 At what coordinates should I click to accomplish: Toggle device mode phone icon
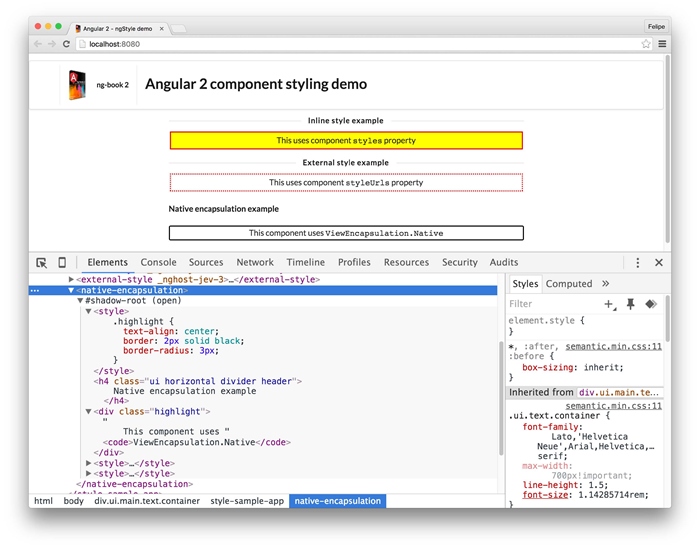[x=62, y=263]
